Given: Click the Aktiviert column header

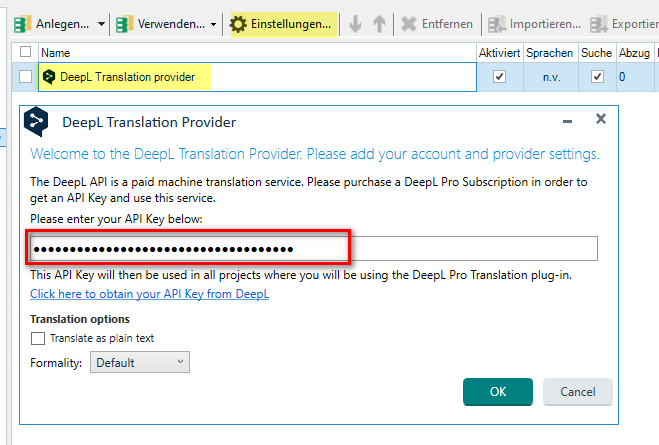Looking at the screenshot, I should [x=500, y=53].
